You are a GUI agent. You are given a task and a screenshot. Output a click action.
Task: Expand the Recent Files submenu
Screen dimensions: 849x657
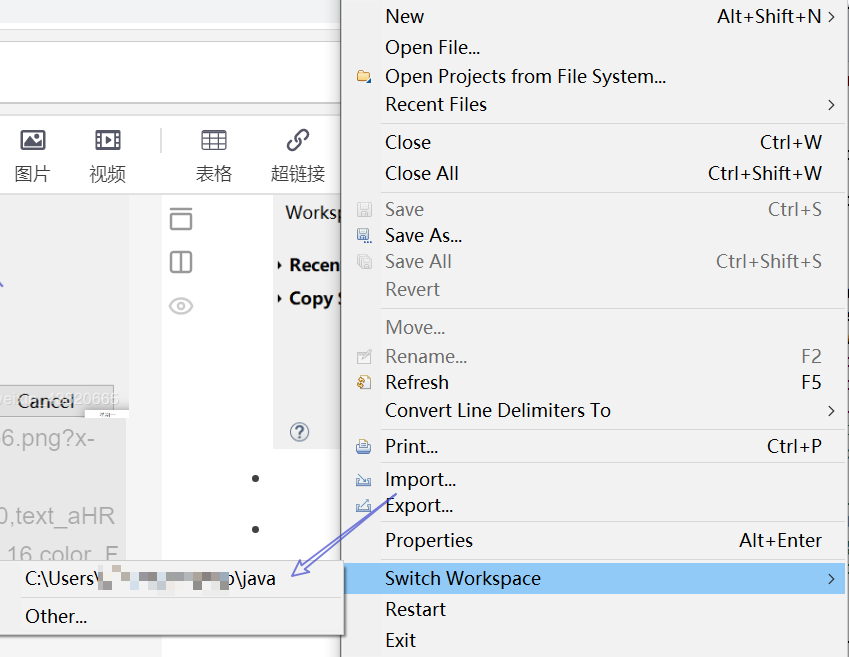tap(831, 104)
